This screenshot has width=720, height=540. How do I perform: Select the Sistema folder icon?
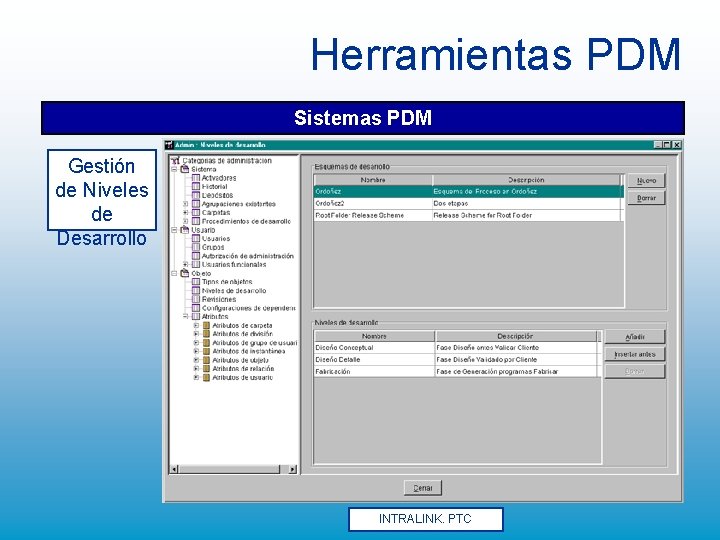[185, 169]
